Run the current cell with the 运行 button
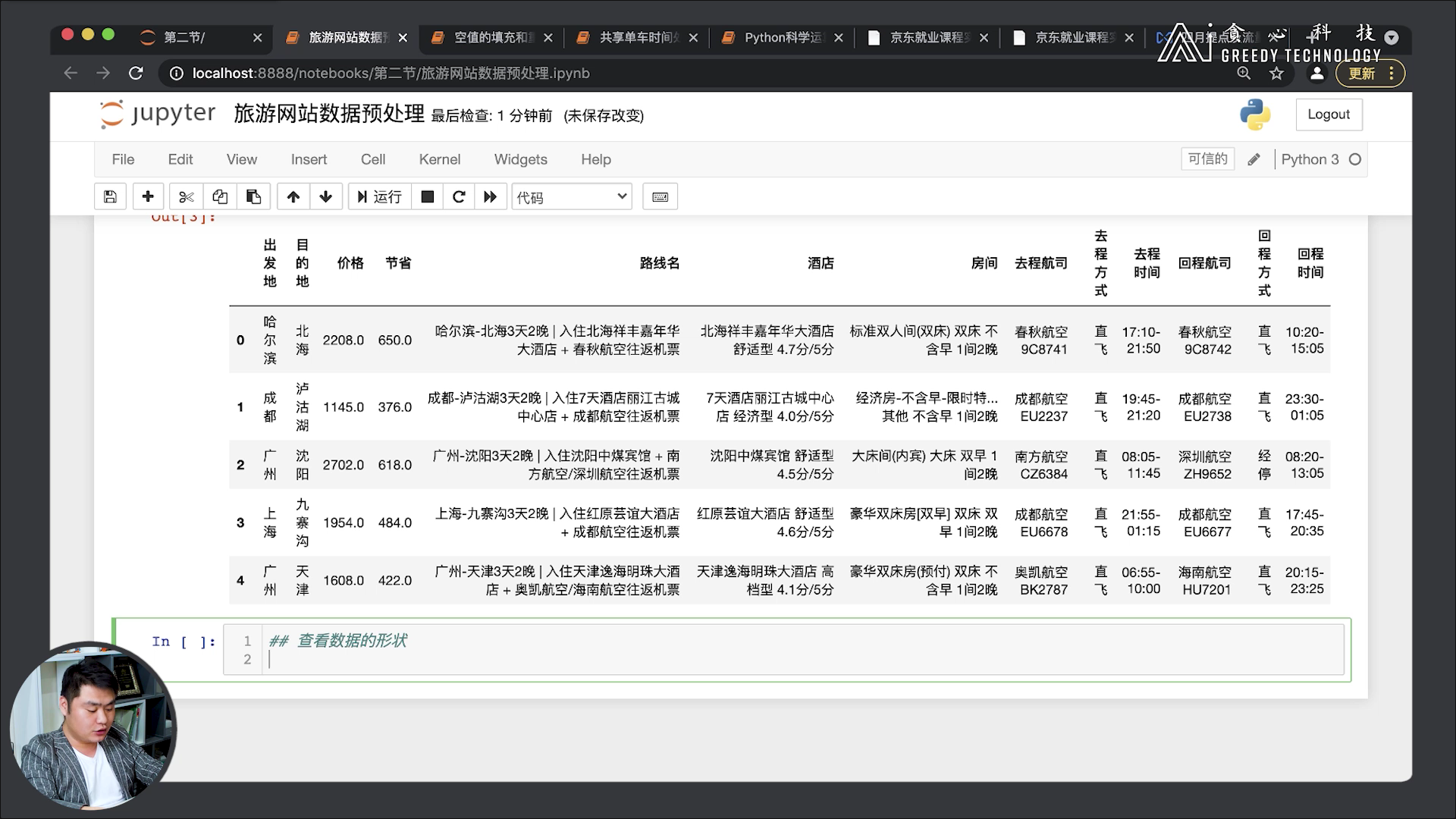 tap(379, 196)
